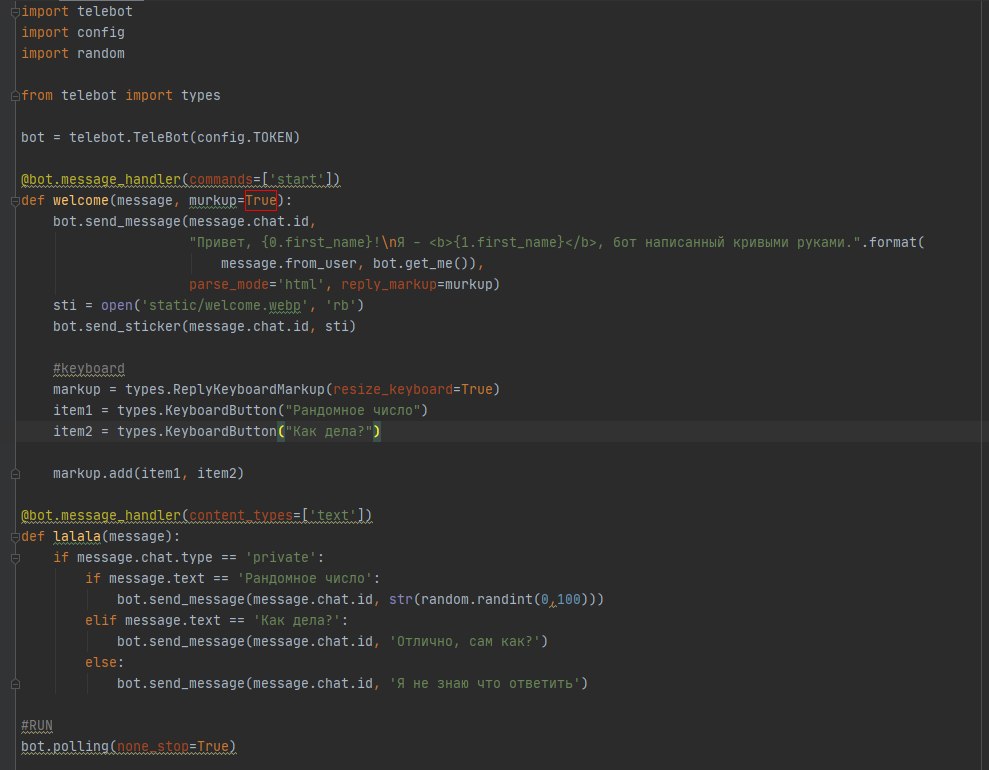The width and height of the screenshot is (989, 770).
Task: Click the fold end marker beside markup.add
Action: [x=15, y=474]
